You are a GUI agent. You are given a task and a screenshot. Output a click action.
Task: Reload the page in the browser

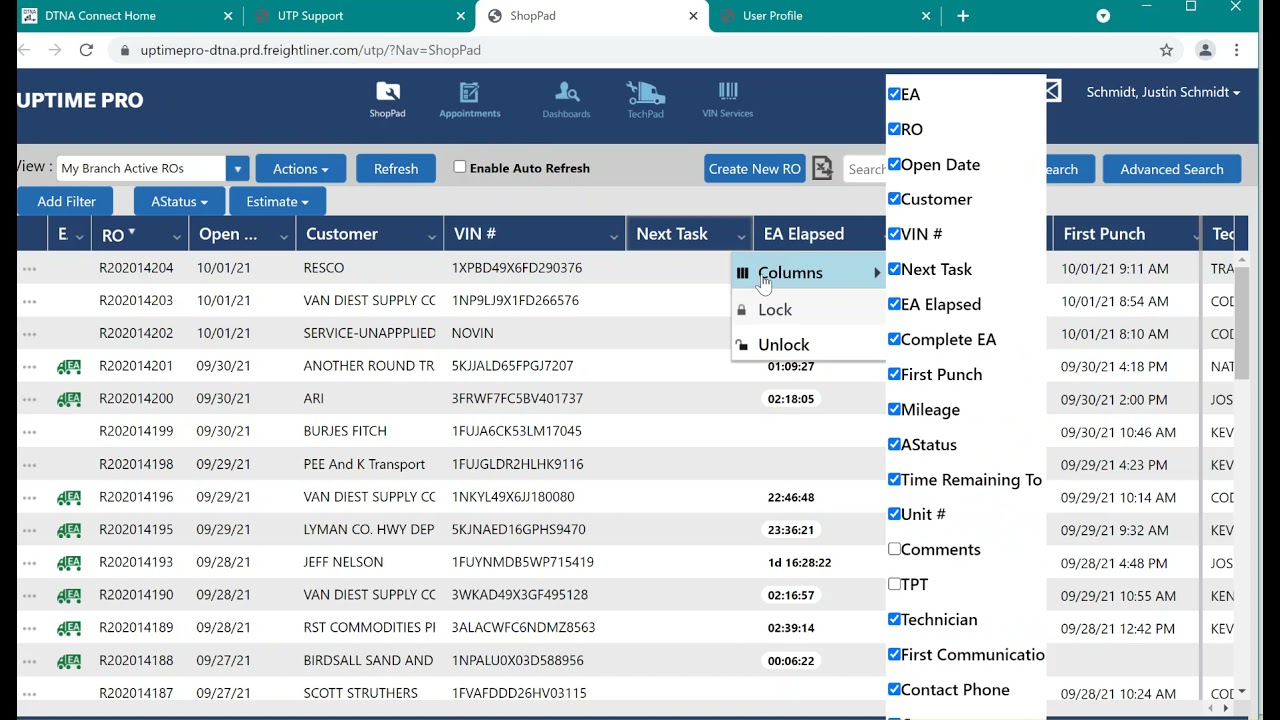(86, 50)
